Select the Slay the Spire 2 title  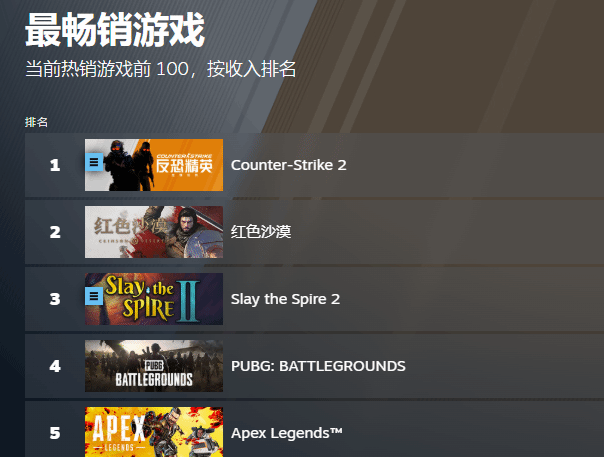tap(285, 299)
